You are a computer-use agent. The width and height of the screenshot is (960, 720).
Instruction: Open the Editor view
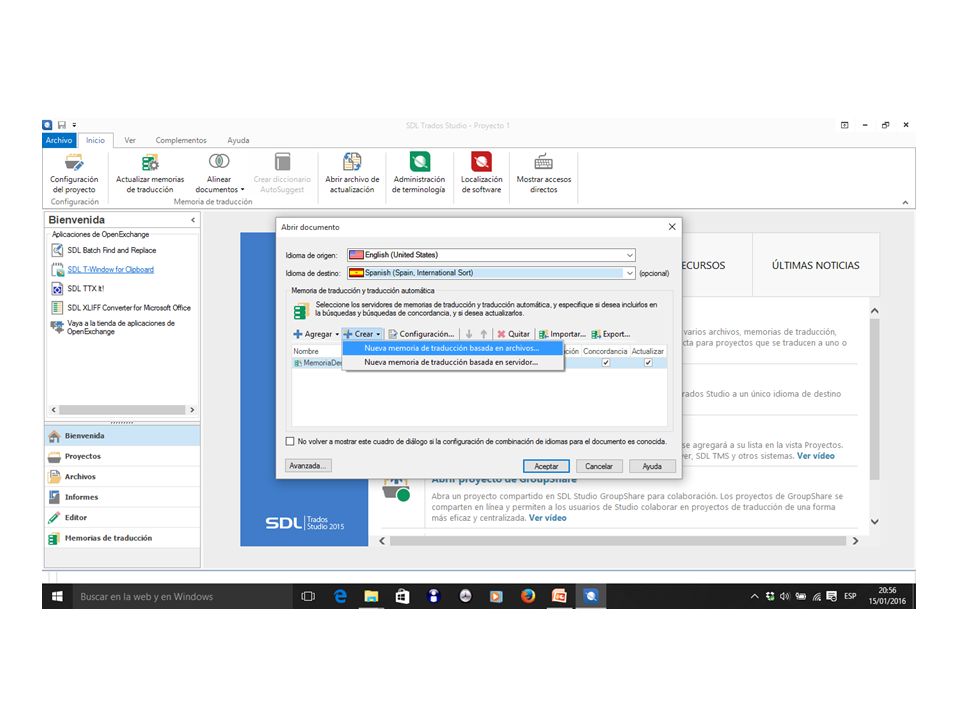click(122, 517)
